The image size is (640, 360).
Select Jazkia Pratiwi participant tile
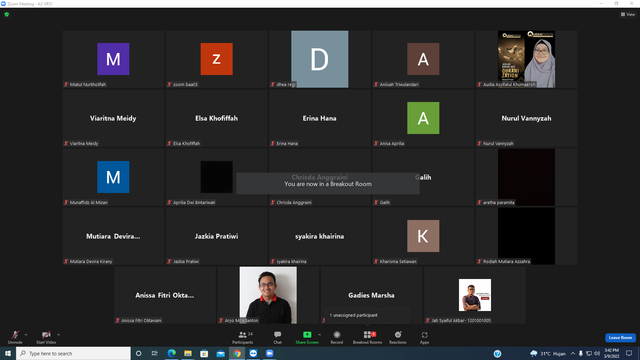216,236
